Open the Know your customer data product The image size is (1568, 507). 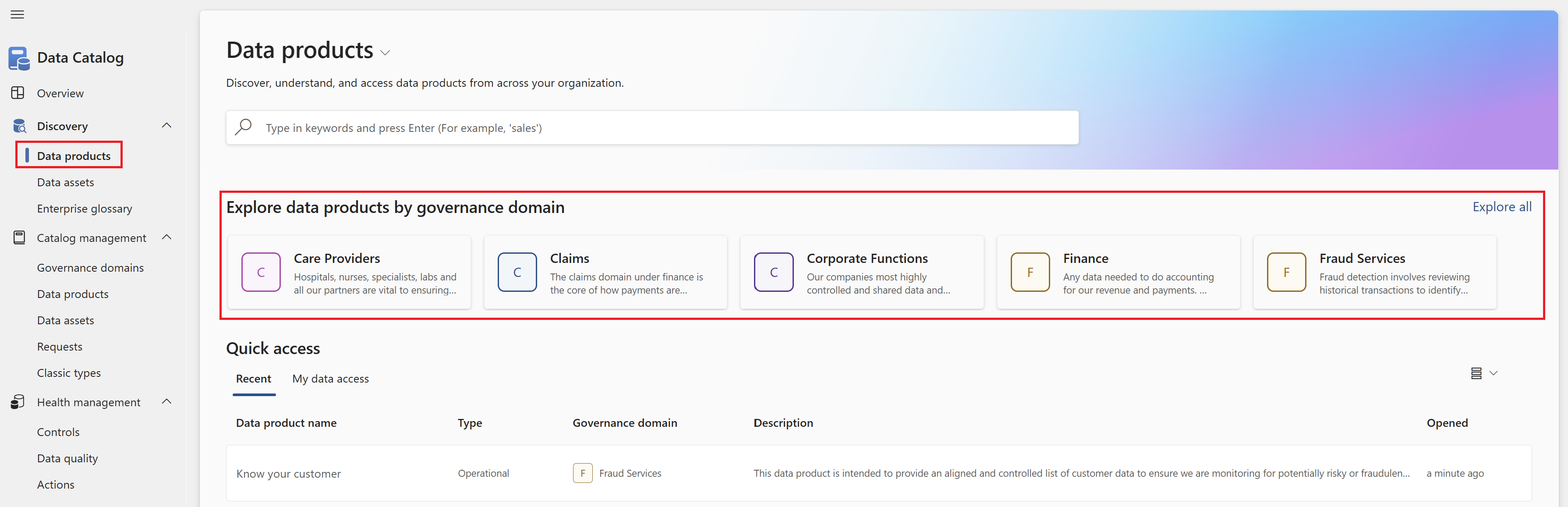(x=288, y=474)
